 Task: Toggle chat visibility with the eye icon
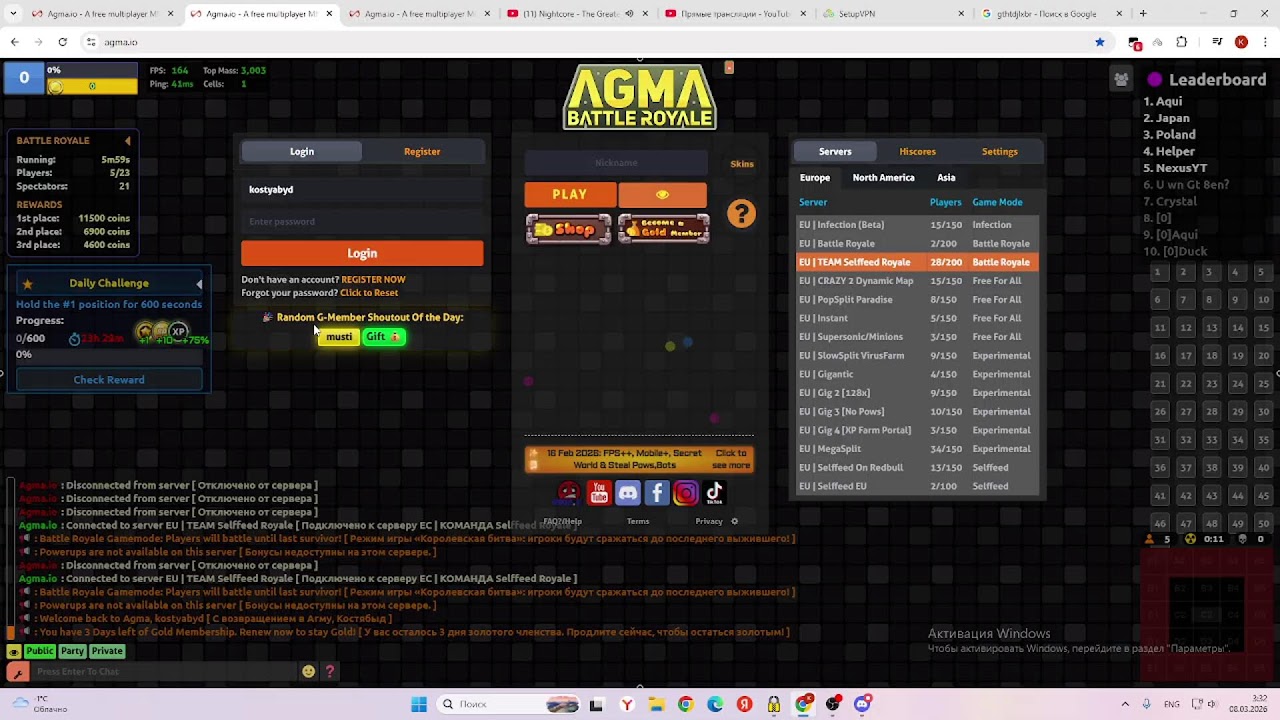14,651
